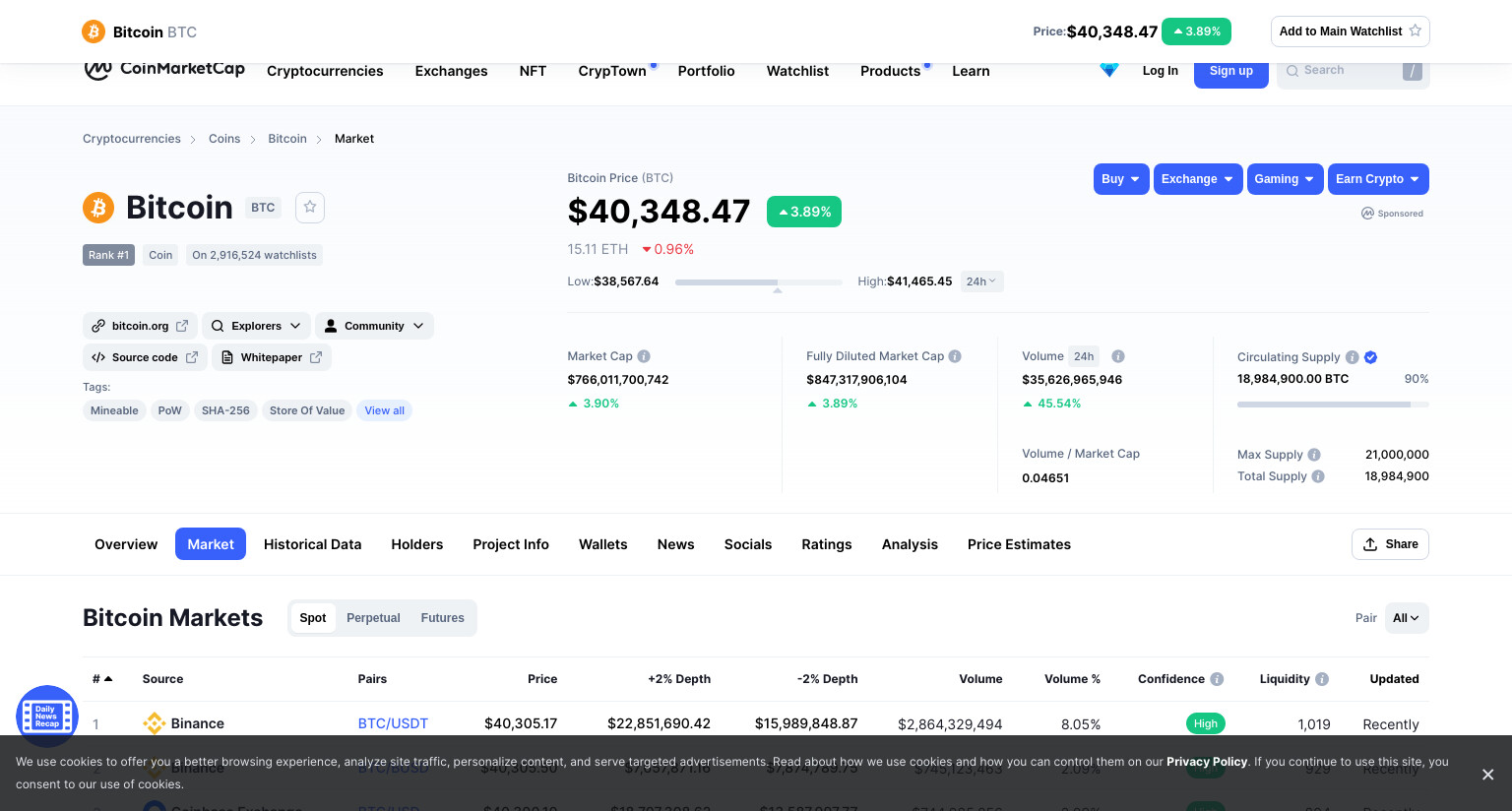Click the Log In link
This screenshot has width=1512, height=811.
coord(1160,71)
